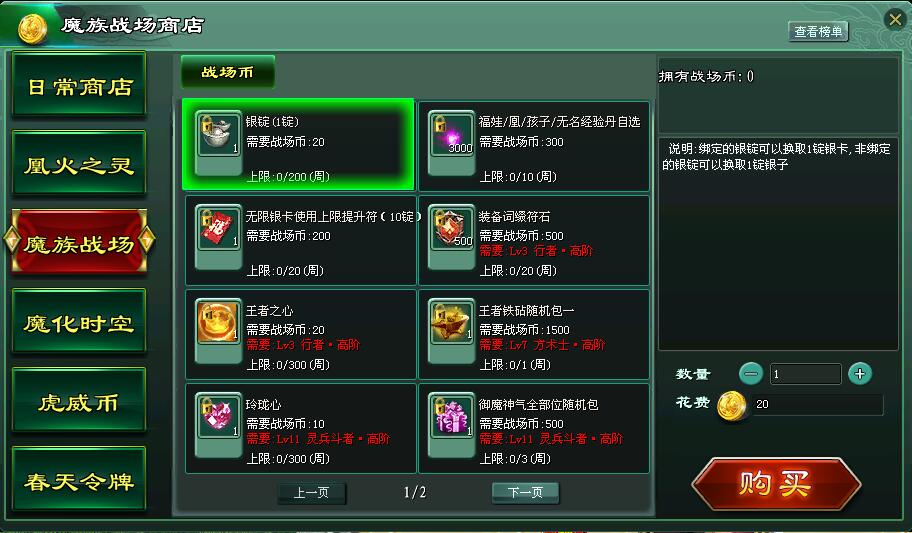Select the 战场币 currency tab

(228, 72)
